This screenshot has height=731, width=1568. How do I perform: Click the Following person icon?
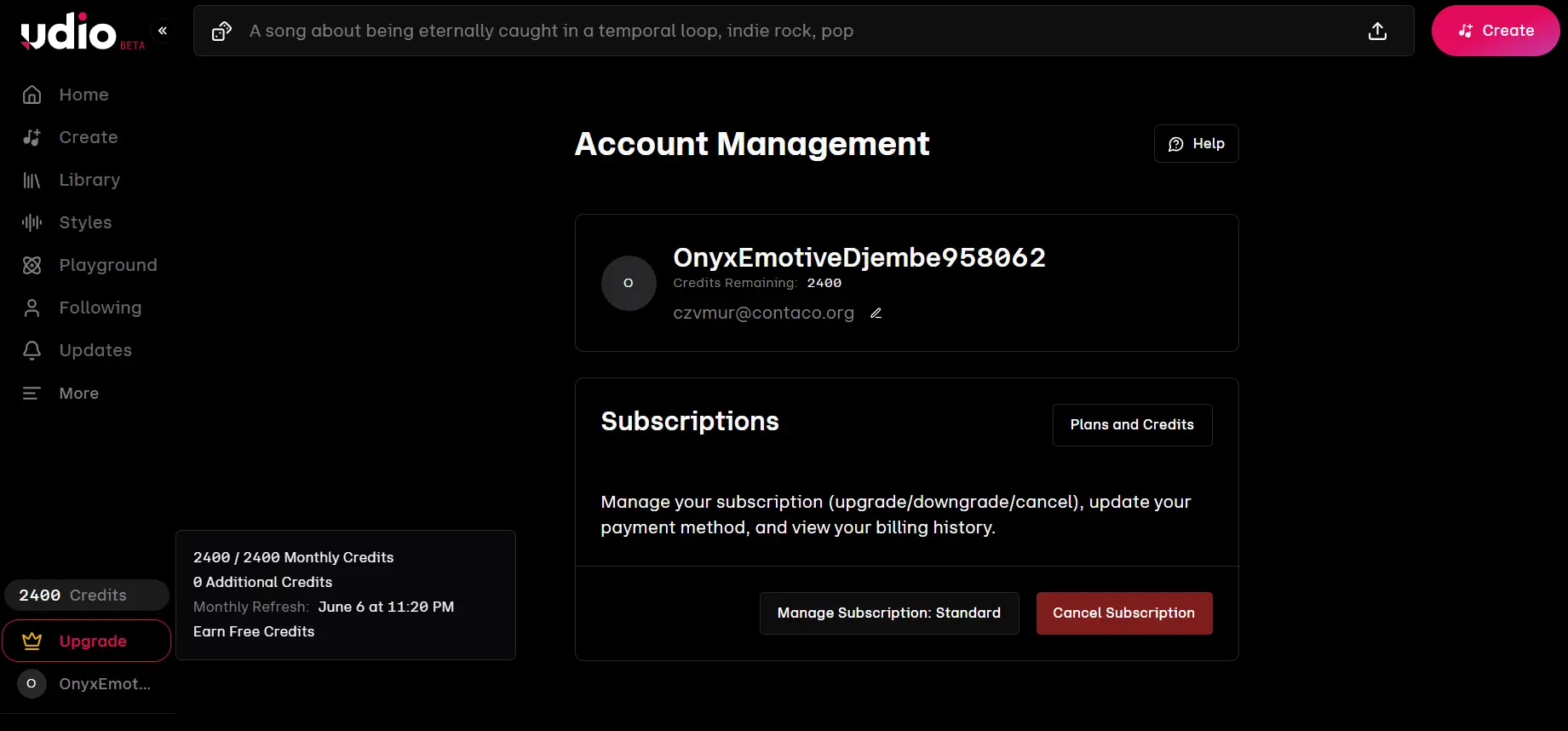click(32, 308)
